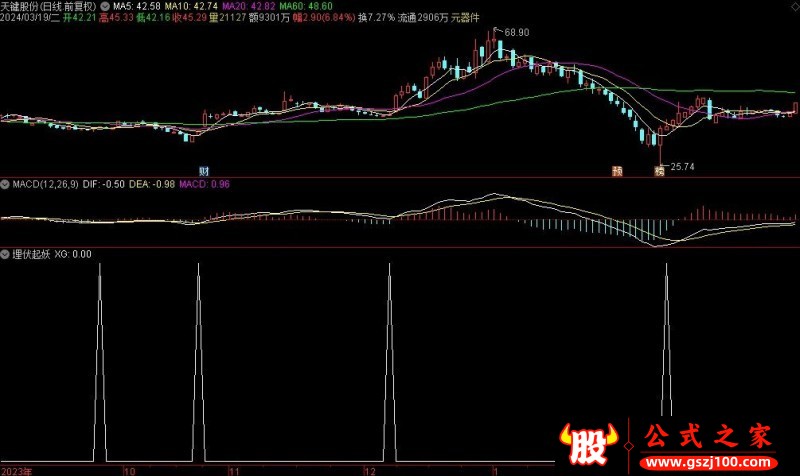Click the 25.74 low price label
This screenshot has width=800, height=476.
[x=682, y=166]
